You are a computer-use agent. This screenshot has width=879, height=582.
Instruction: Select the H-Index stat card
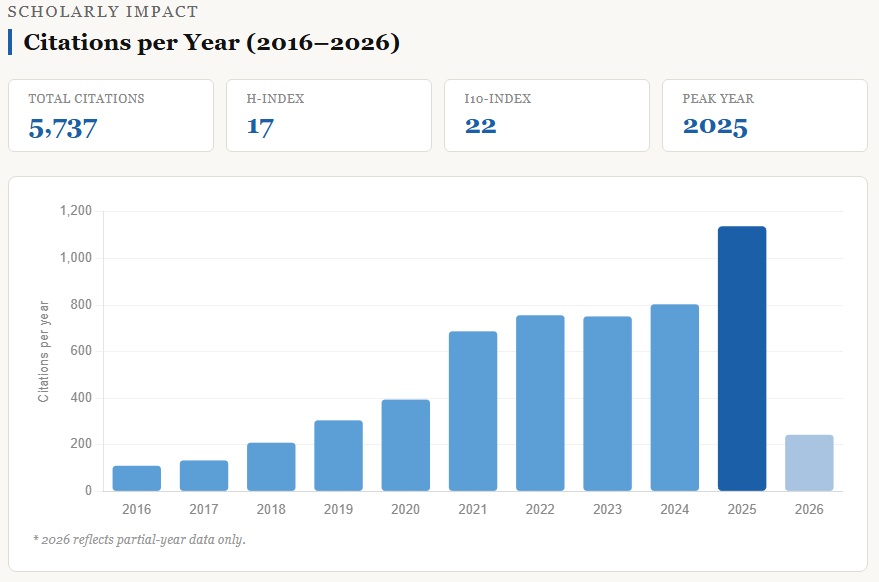point(329,115)
